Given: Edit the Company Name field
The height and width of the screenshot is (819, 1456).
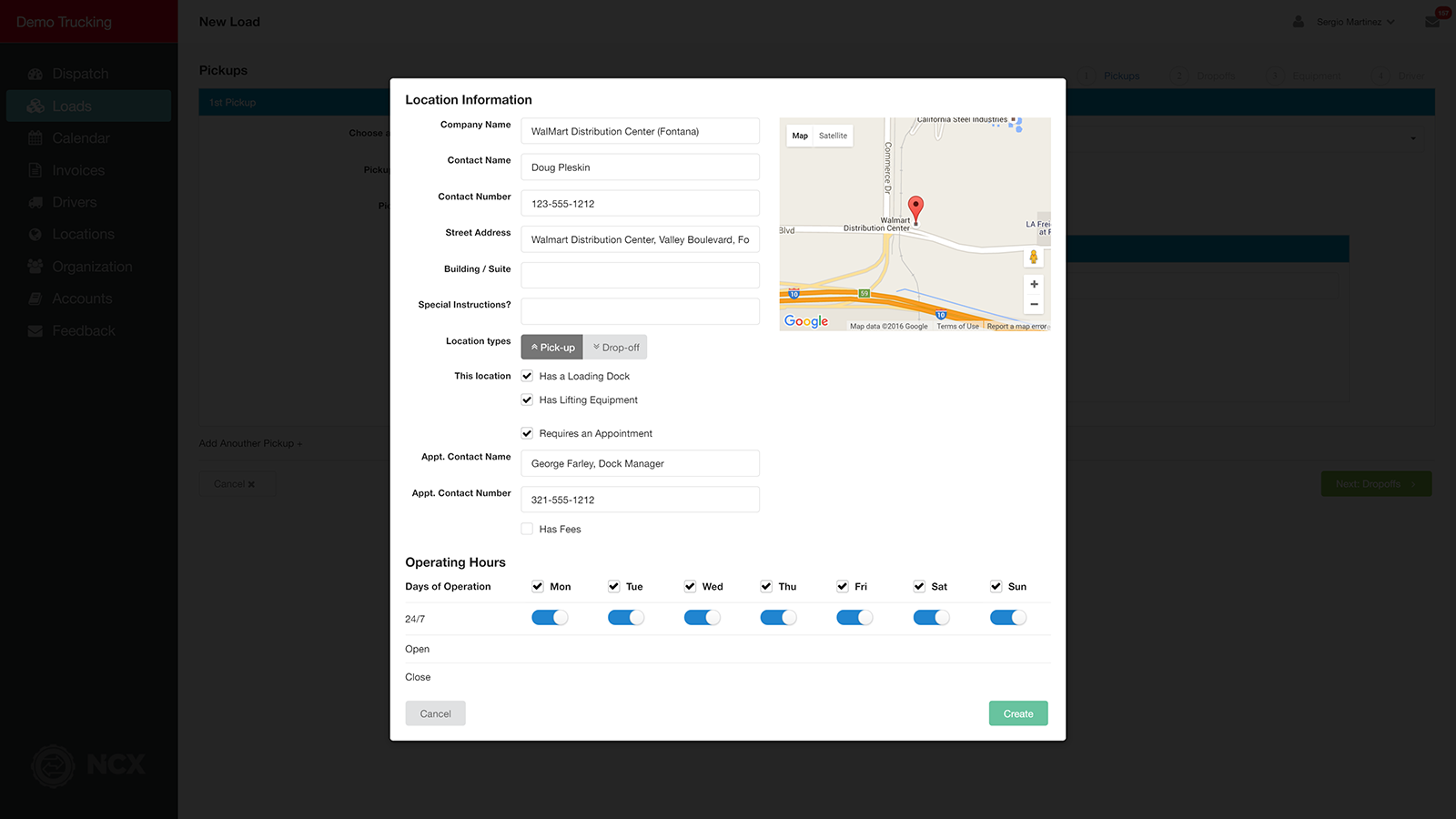Looking at the screenshot, I should pyautogui.click(x=640, y=131).
